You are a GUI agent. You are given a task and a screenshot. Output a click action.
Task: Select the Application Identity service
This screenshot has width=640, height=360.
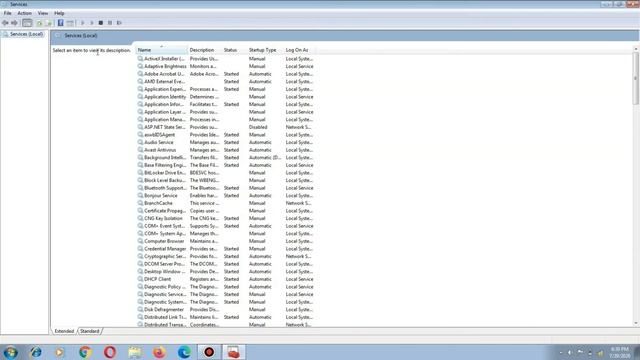coord(225,97)
